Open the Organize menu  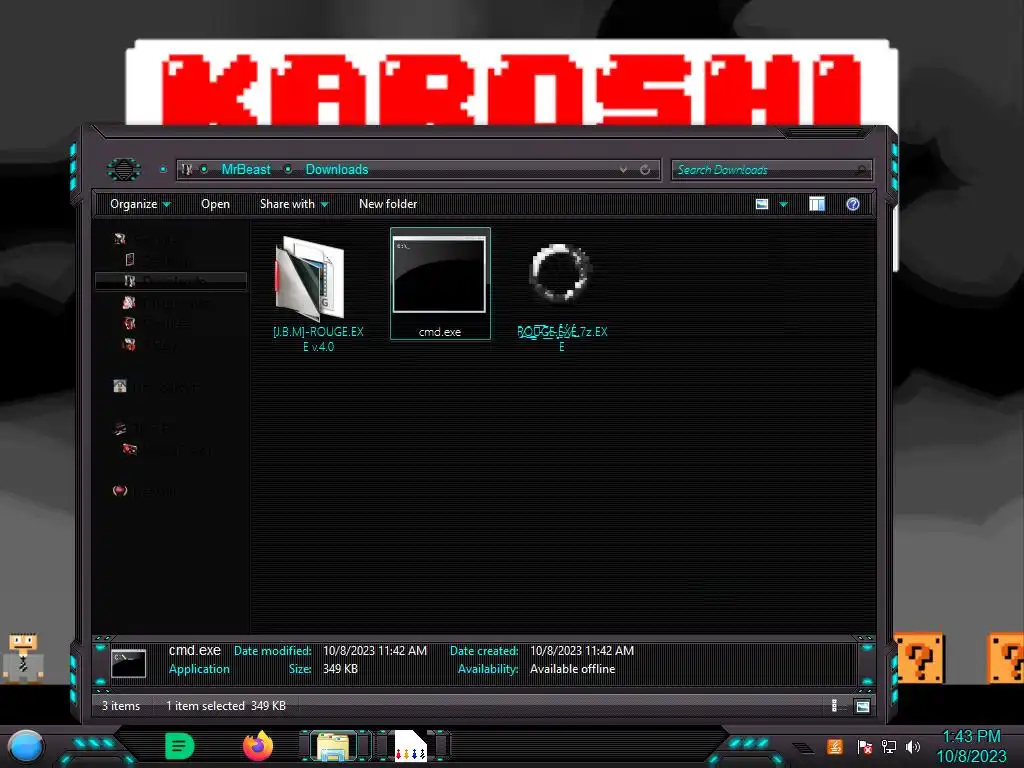pos(140,204)
